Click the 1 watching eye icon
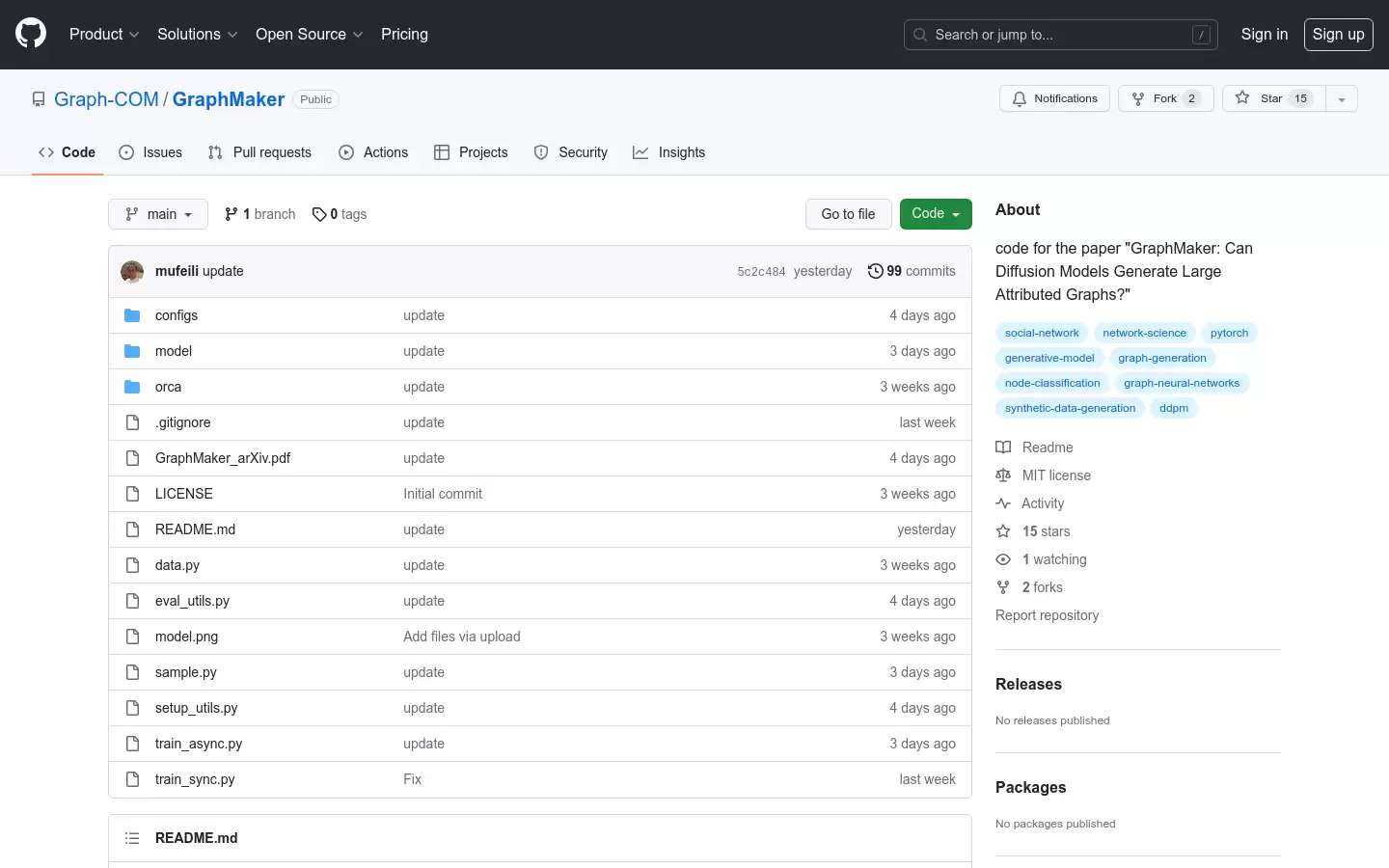1389x868 pixels. click(1003, 559)
